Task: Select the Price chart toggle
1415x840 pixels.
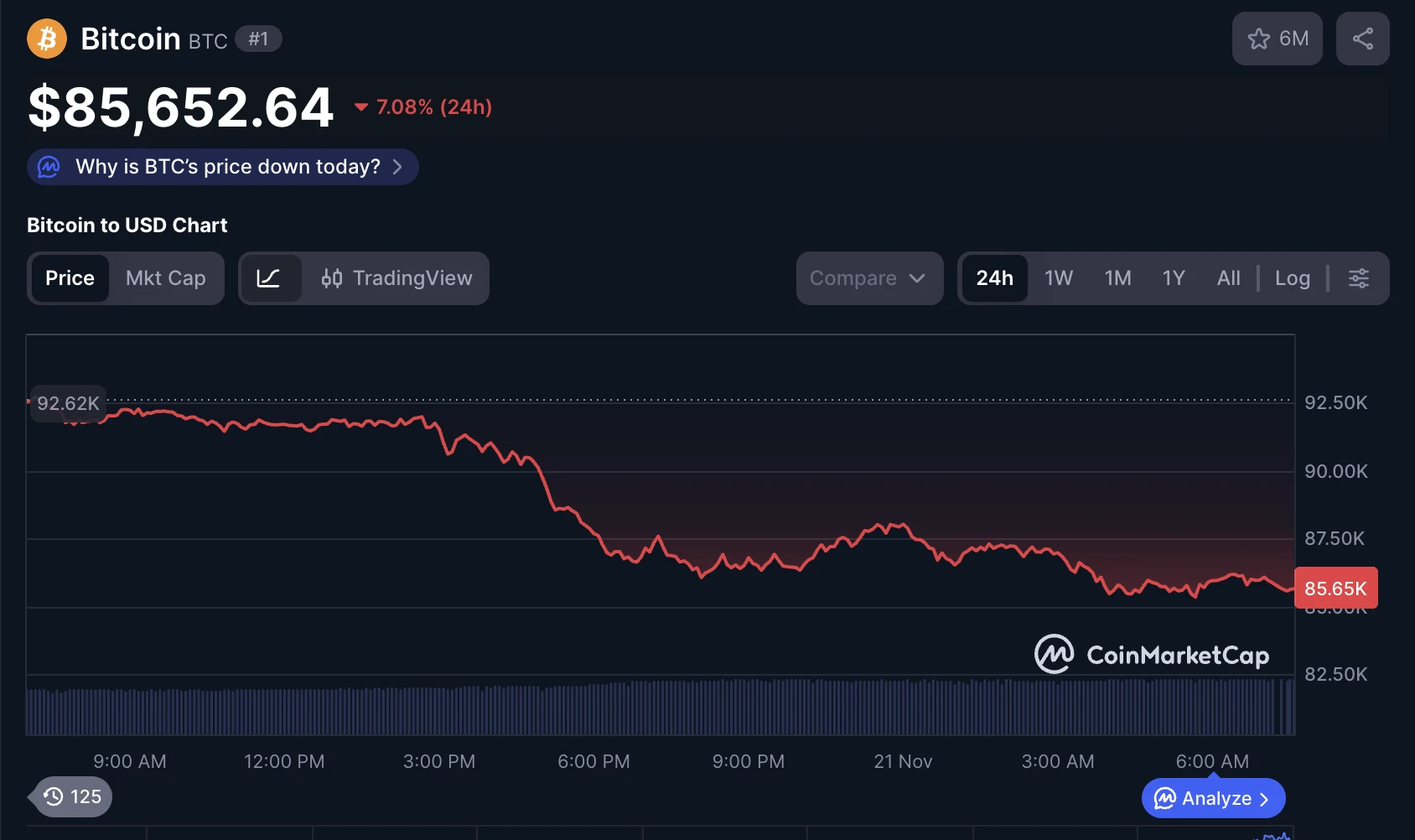Action: click(x=70, y=278)
